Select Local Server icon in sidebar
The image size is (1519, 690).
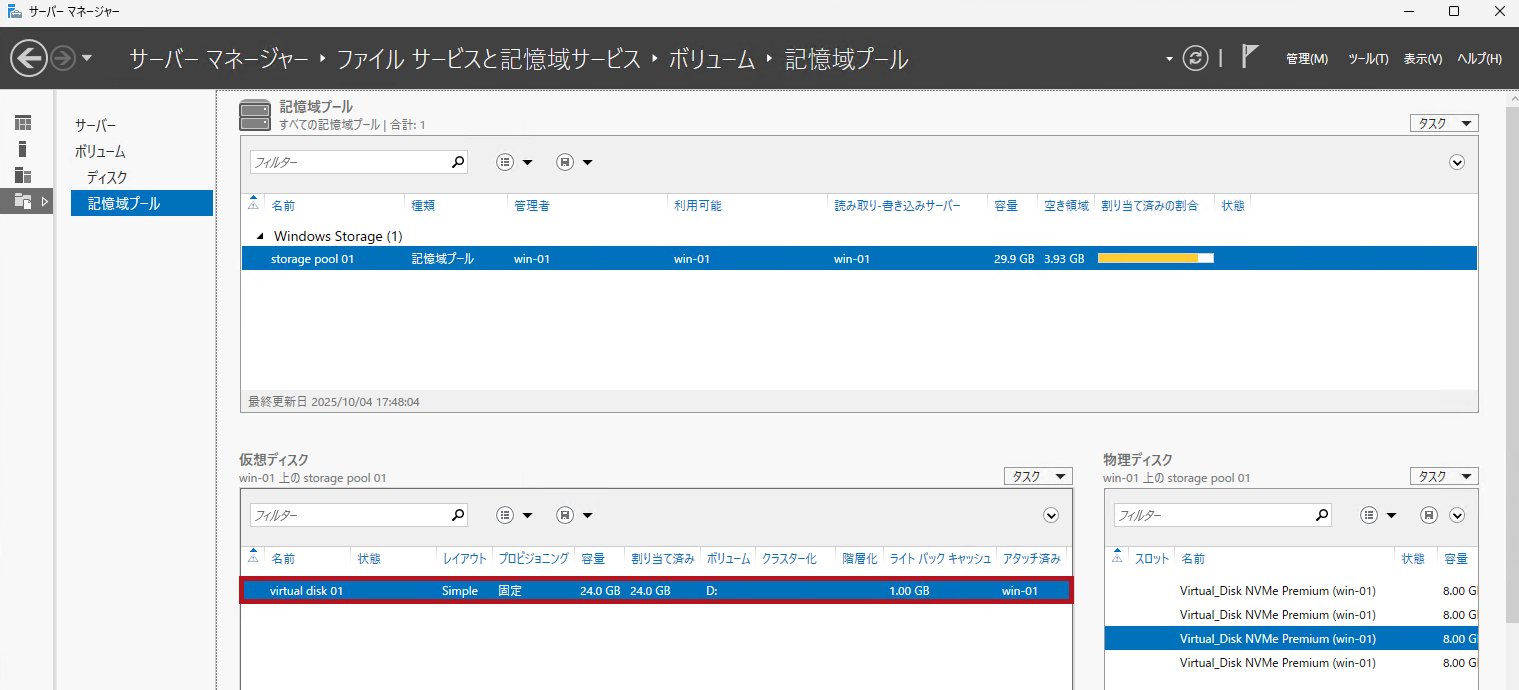click(x=23, y=149)
